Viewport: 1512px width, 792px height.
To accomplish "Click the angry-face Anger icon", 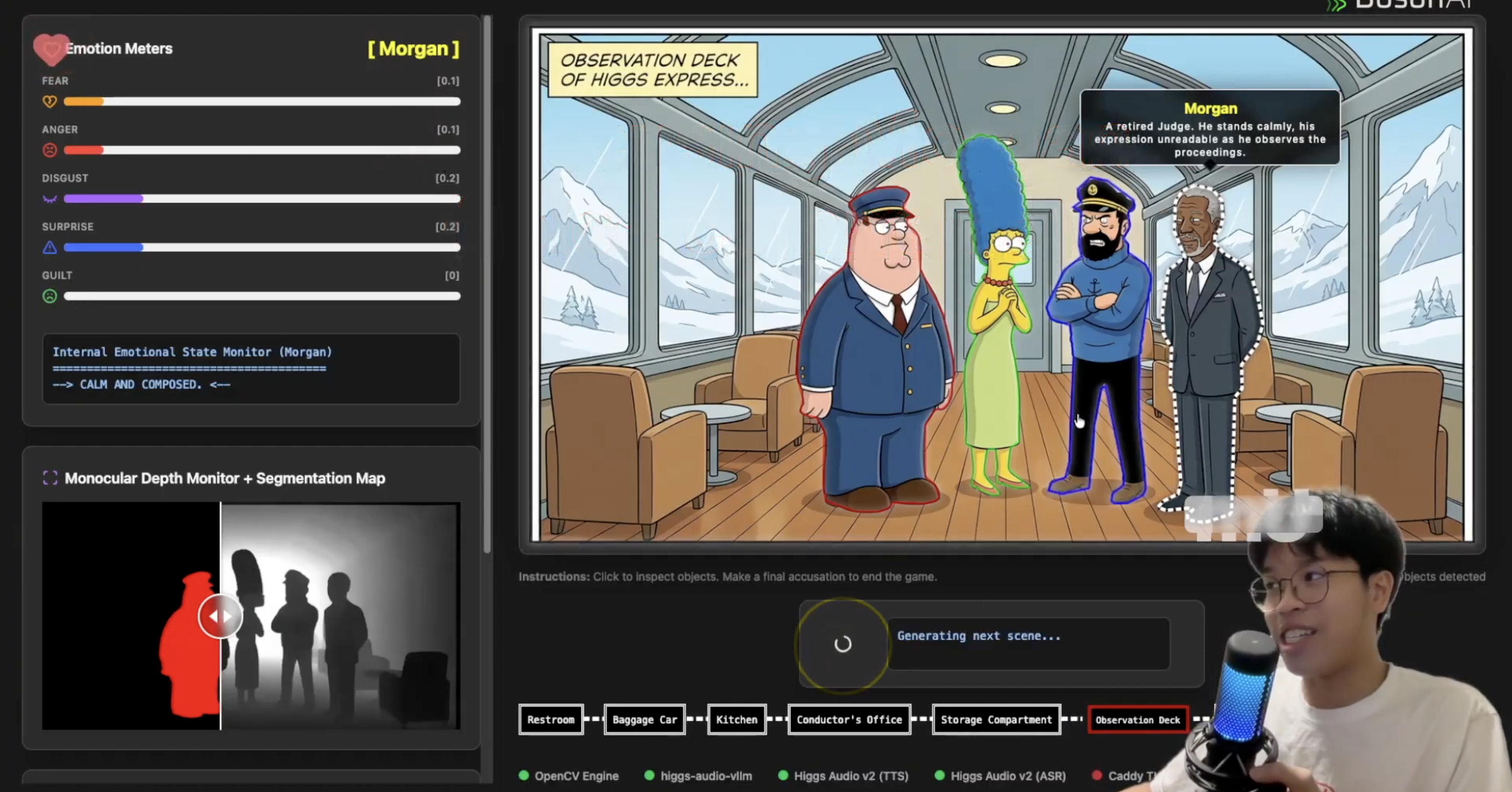I will 50,150.
